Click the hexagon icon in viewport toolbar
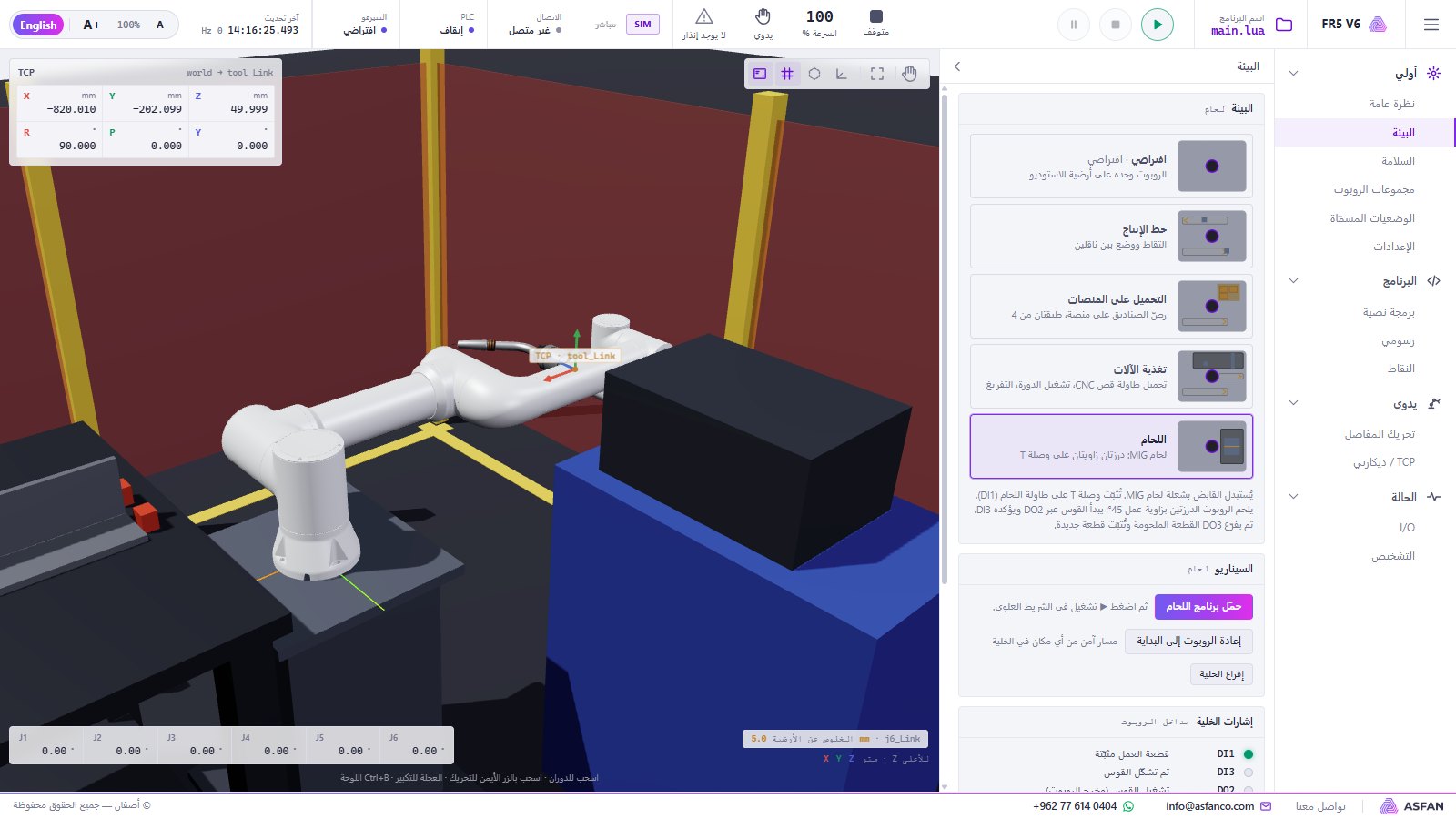 tap(814, 74)
